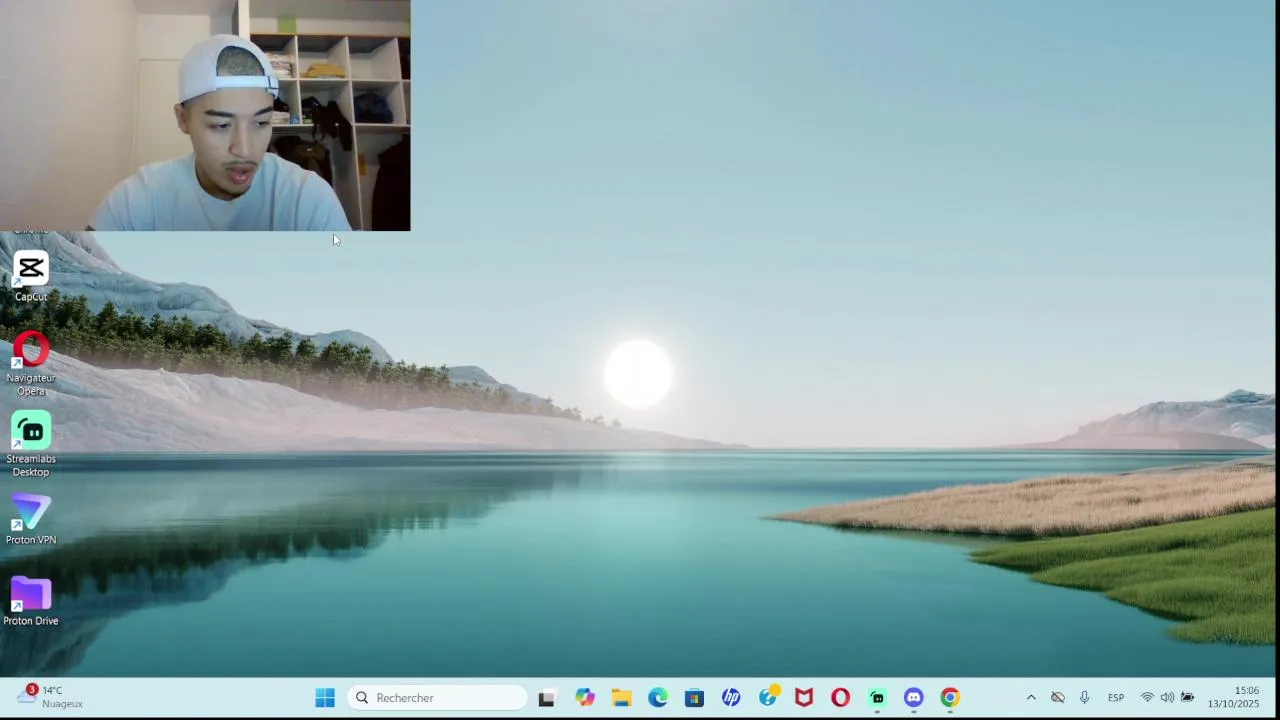Image resolution: width=1280 pixels, height=720 pixels.
Task: Click the crossed-out camera tray icon
Action: pyautogui.click(x=1057, y=698)
